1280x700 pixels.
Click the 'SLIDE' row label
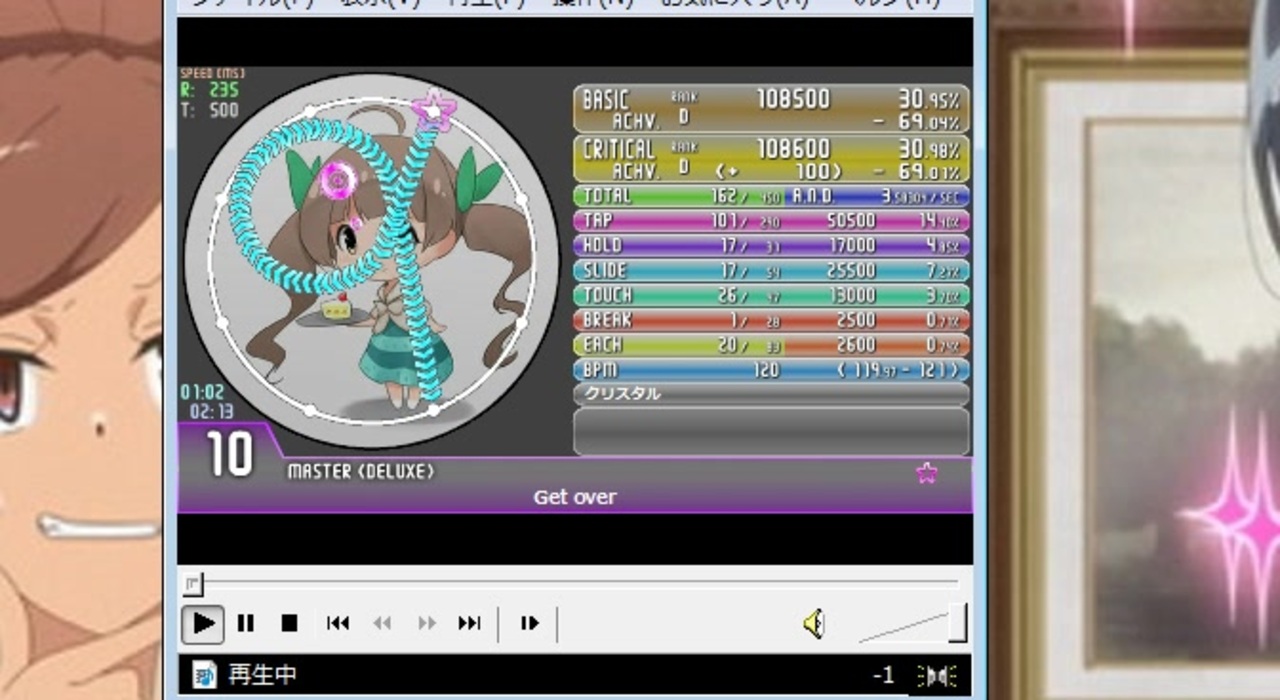605,270
